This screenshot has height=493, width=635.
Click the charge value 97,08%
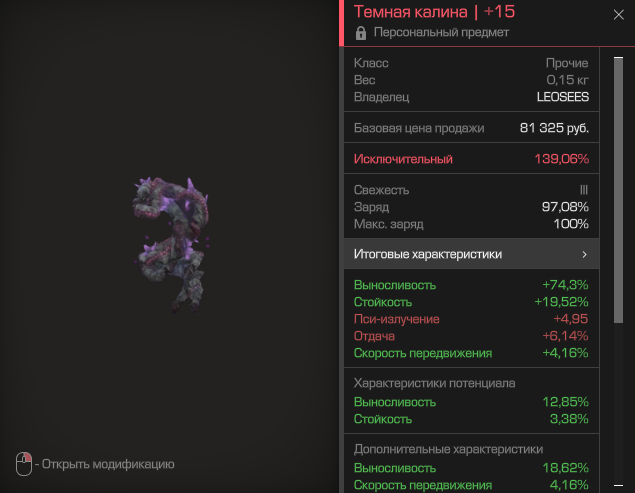tap(565, 207)
